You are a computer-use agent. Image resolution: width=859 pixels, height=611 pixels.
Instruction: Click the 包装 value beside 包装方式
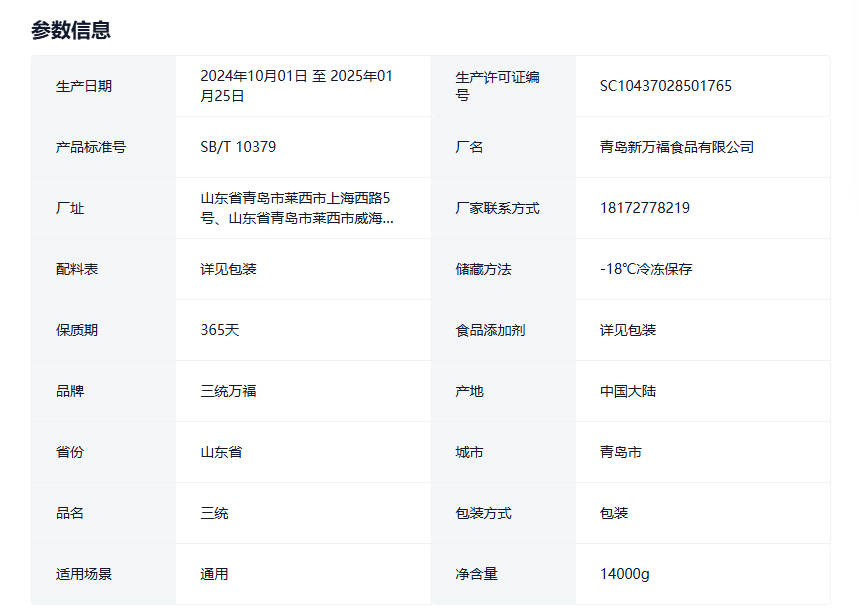614,513
